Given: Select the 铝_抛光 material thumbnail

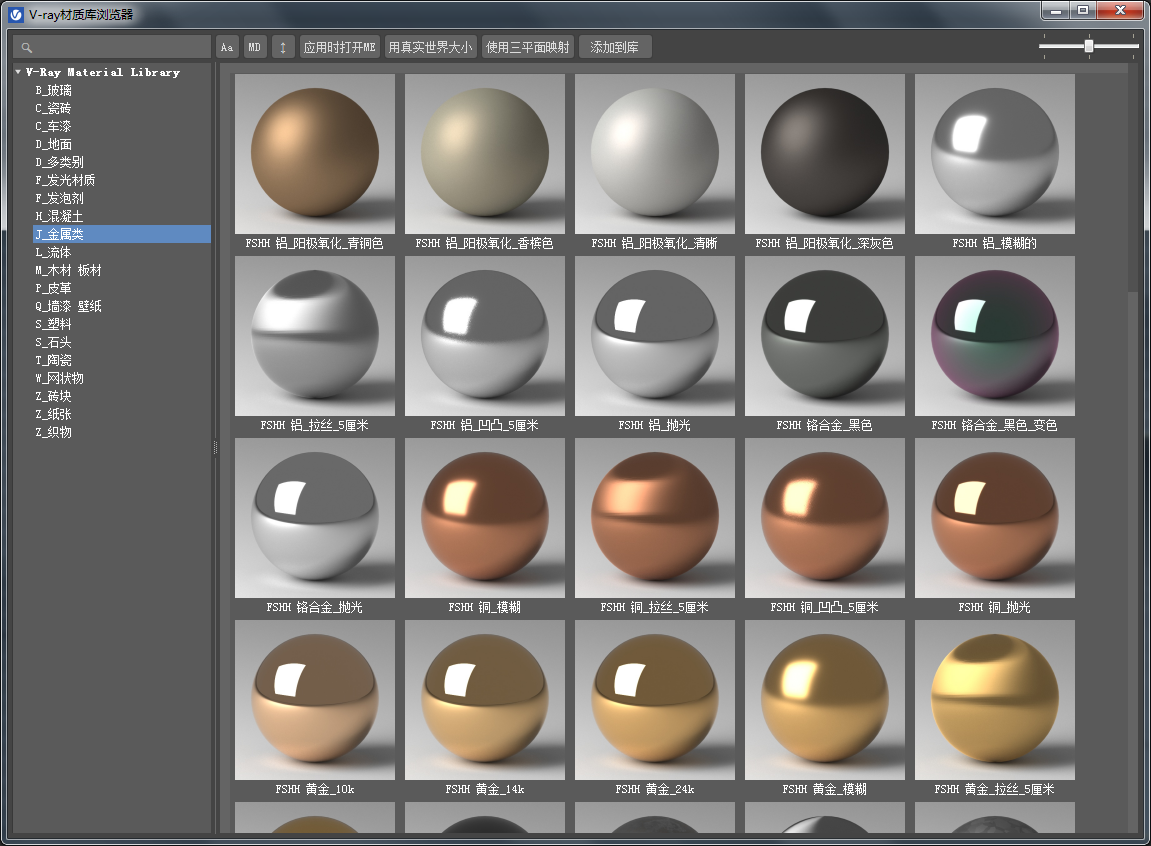Looking at the screenshot, I should pyautogui.click(x=655, y=336).
